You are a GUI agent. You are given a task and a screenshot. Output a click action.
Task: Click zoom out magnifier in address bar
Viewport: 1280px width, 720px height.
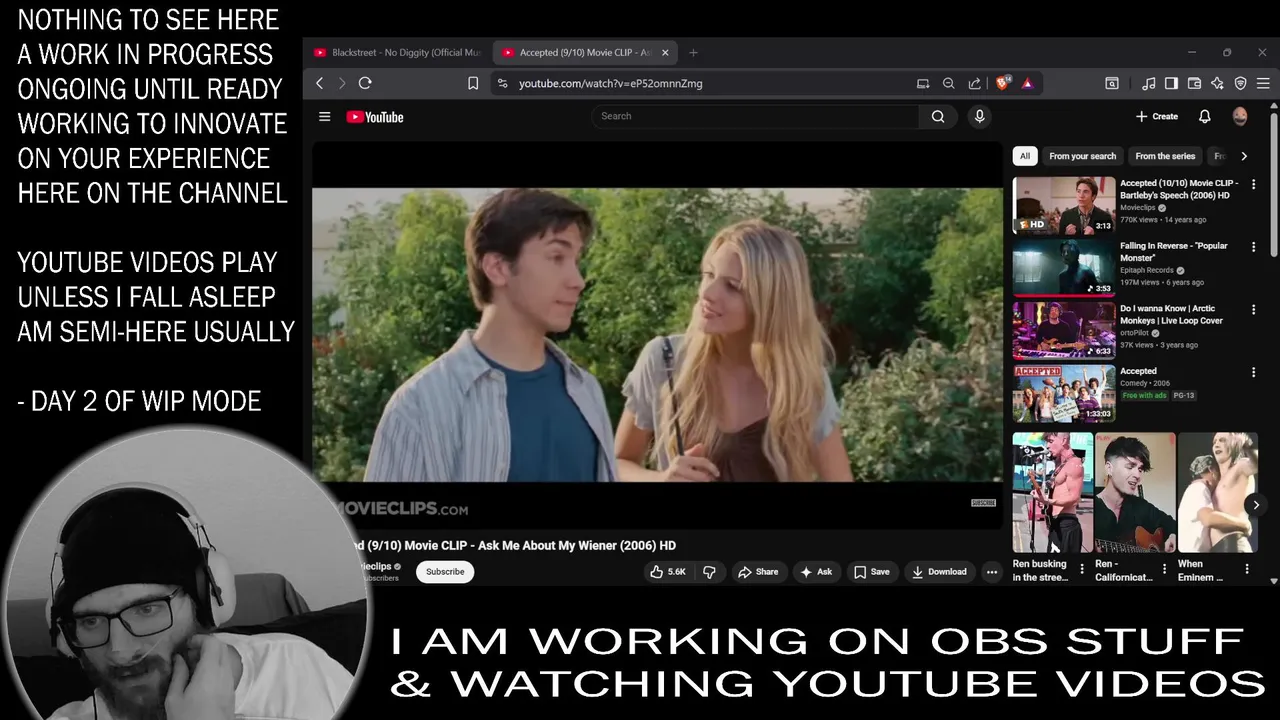click(x=948, y=84)
